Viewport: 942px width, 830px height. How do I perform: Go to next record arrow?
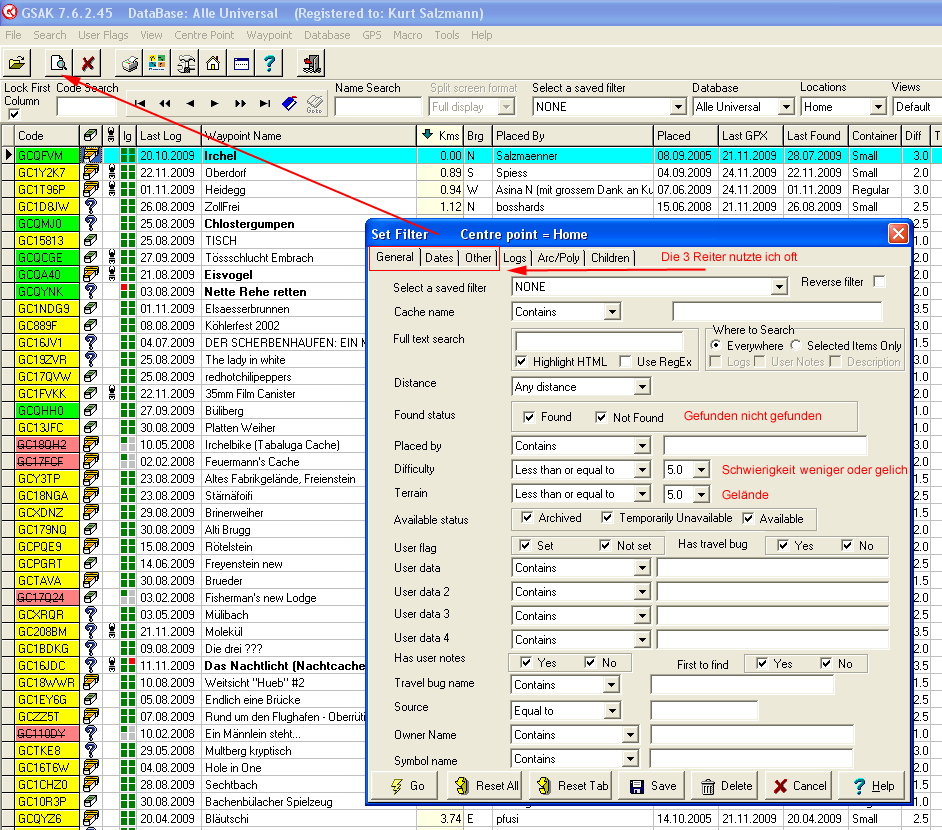coord(214,104)
